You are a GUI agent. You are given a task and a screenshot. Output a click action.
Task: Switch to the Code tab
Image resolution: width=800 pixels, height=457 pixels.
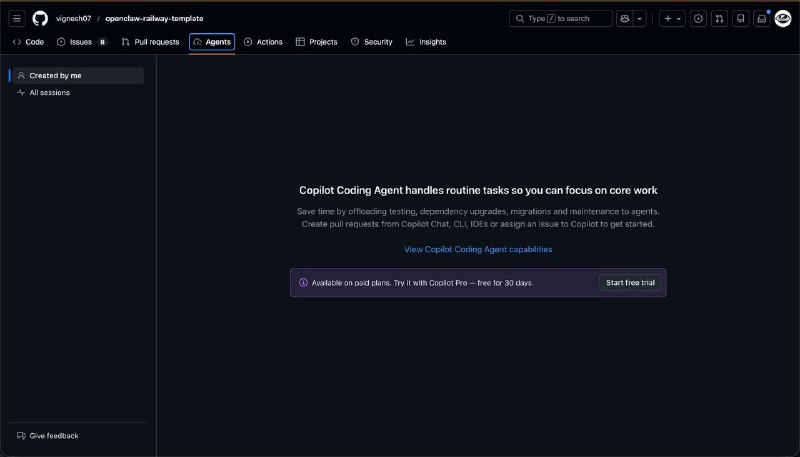pyautogui.click(x=28, y=42)
